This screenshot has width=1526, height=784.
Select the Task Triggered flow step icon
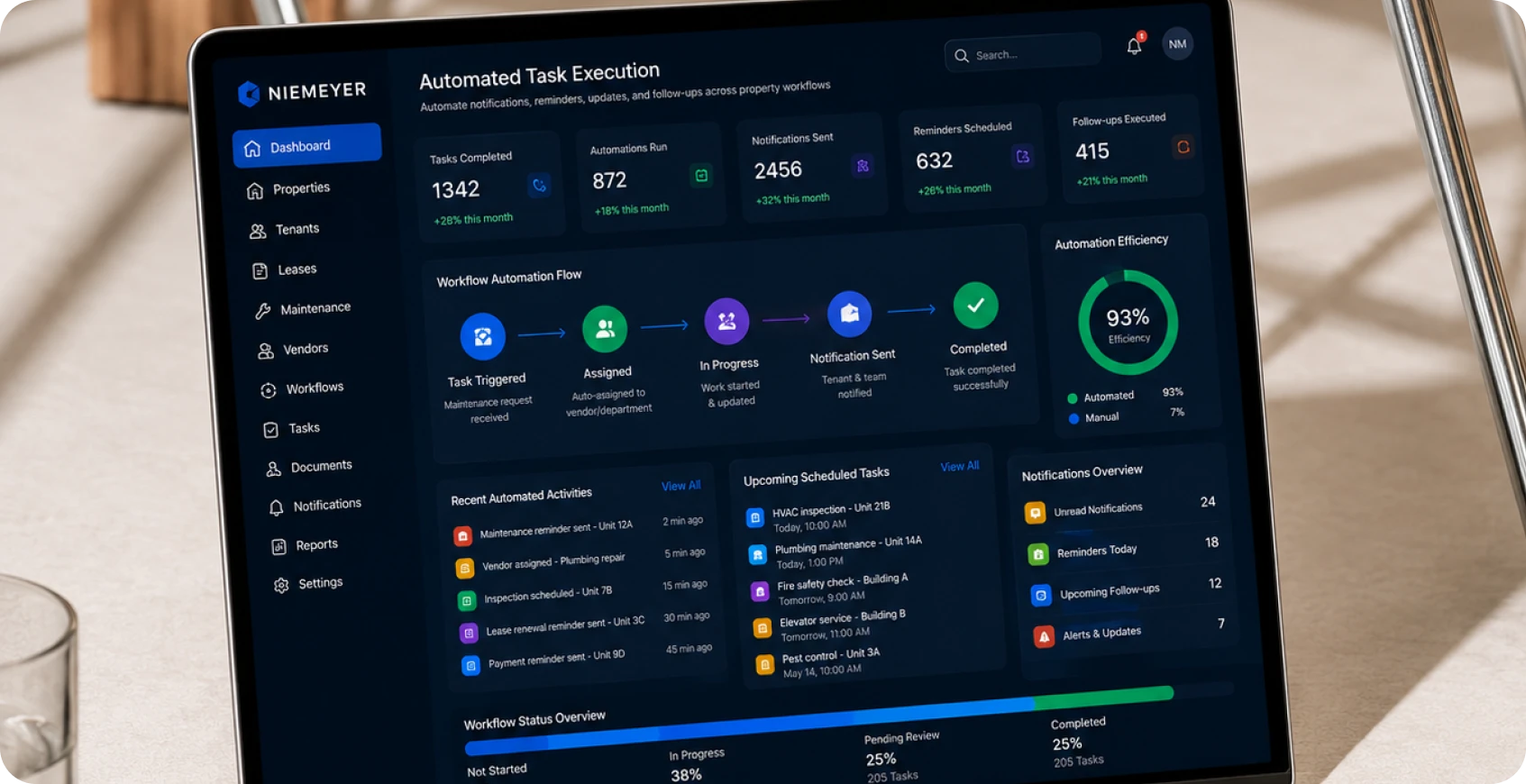(483, 336)
